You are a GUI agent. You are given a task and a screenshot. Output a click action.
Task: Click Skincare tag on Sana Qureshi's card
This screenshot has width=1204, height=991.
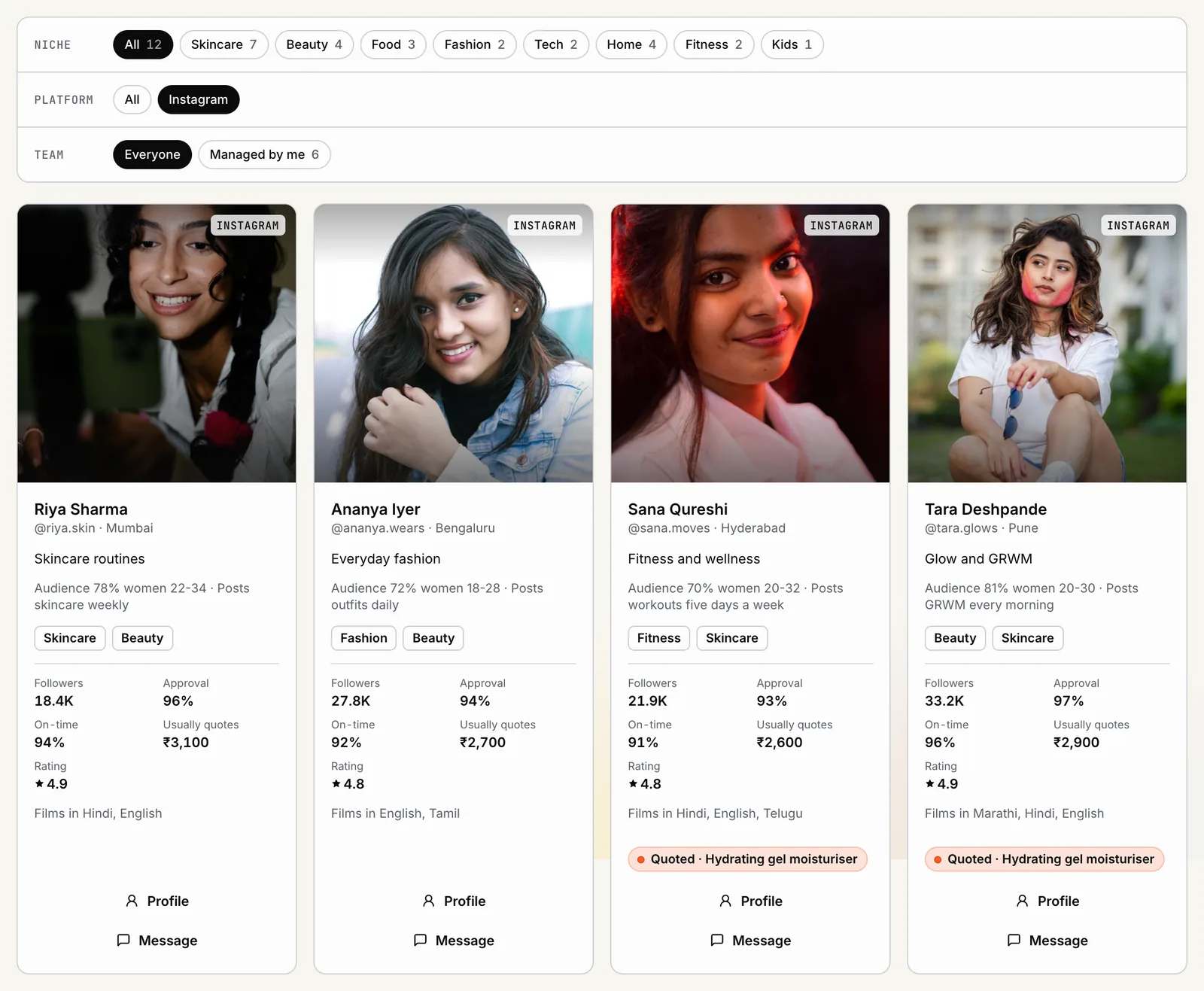732,638
